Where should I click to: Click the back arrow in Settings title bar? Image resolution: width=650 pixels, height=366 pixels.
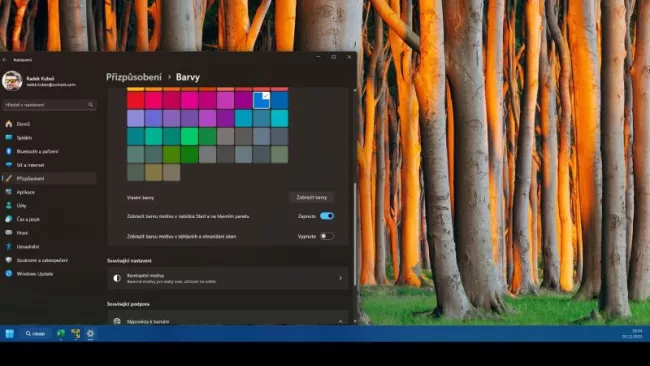point(5,60)
